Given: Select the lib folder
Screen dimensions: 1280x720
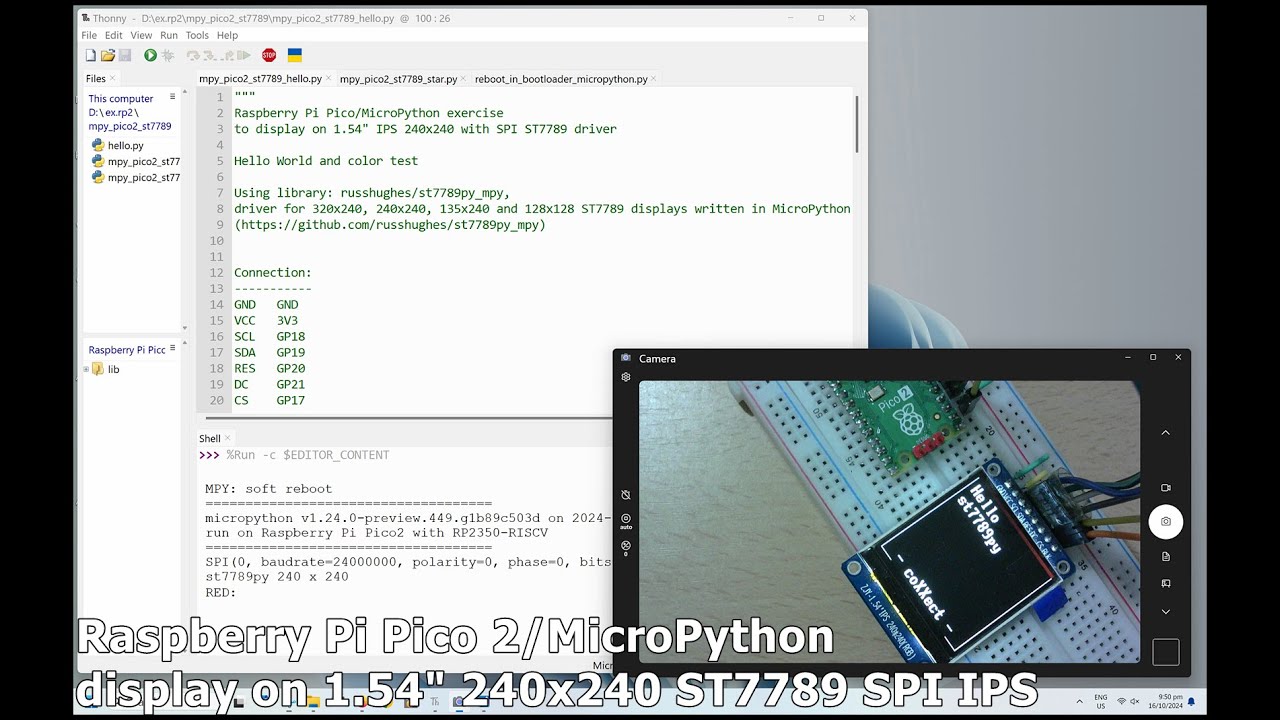Looking at the screenshot, I should coord(106,369).
